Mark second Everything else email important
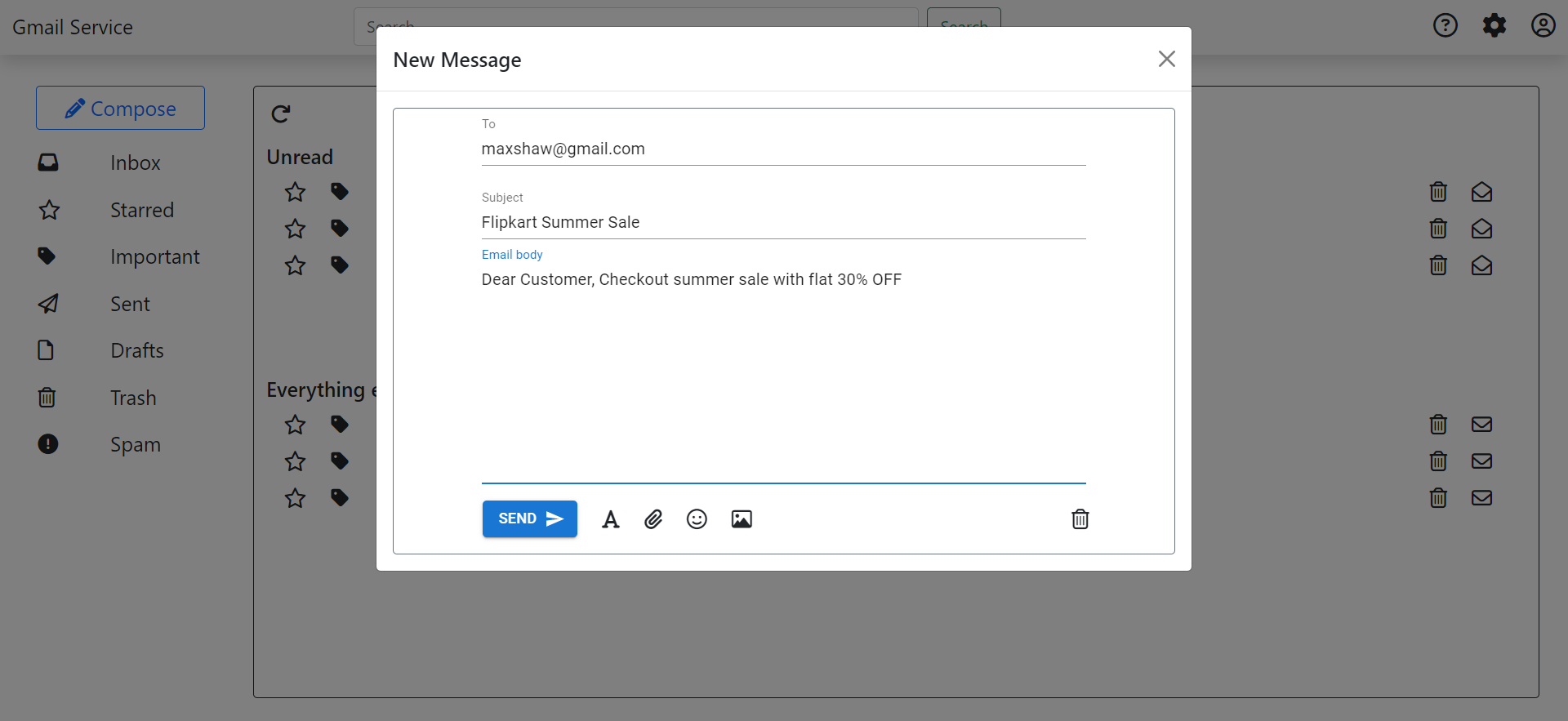This screenshot has width=1568, height=721. coord(340,461)
